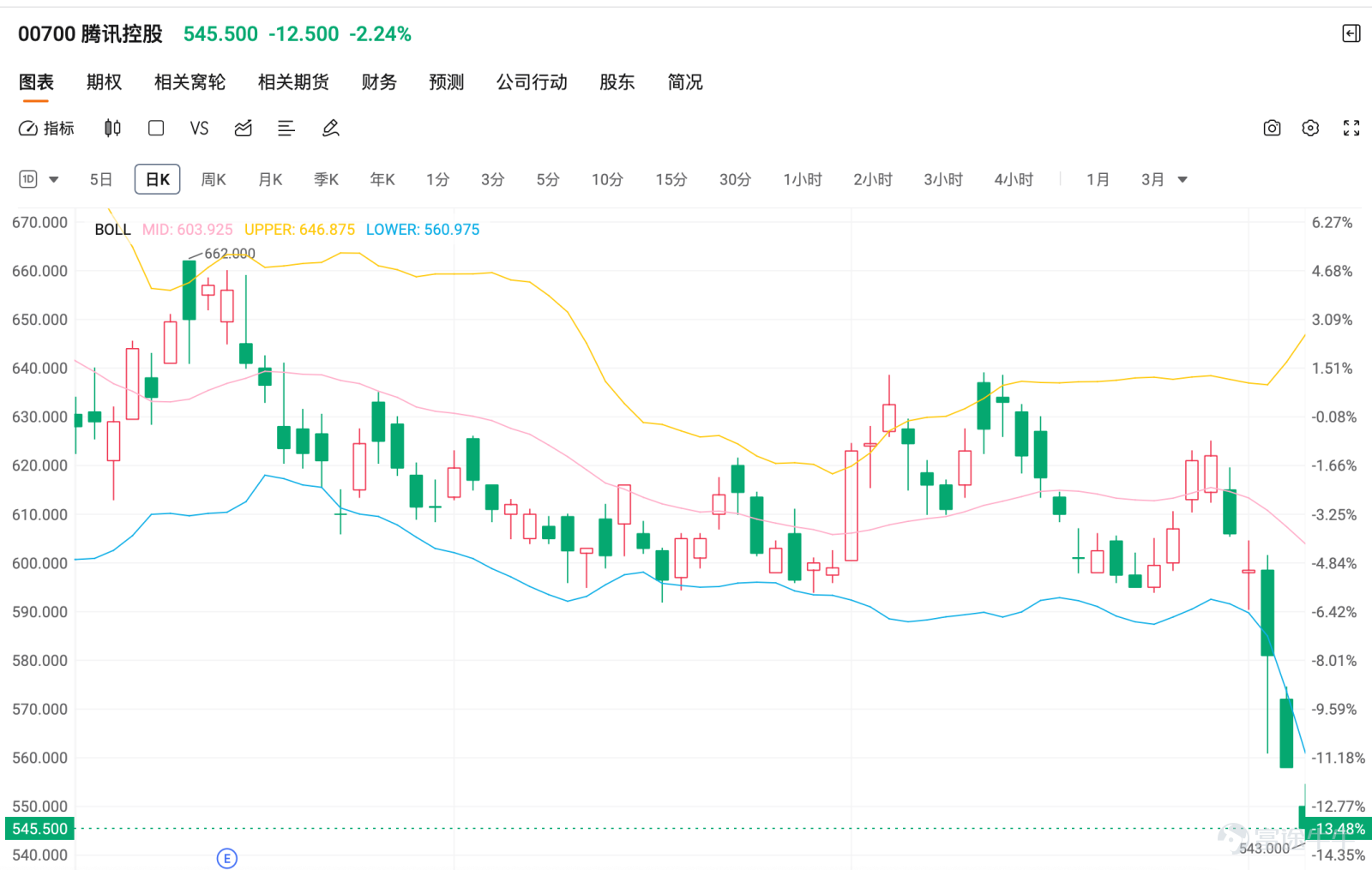Screen dimensions: 1372x870
Task: Open the 预测 tab
Action: pyautogui.click(x=446, y=82)
